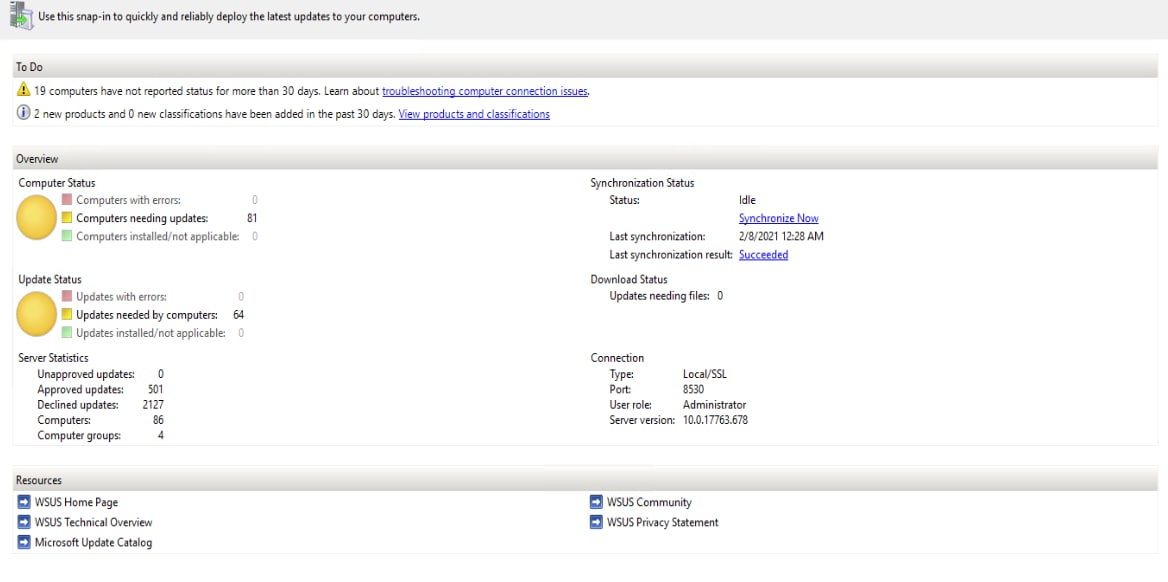Open the Microsoft Update Catalog resource
1168x582 pixels.
point(93,543)
